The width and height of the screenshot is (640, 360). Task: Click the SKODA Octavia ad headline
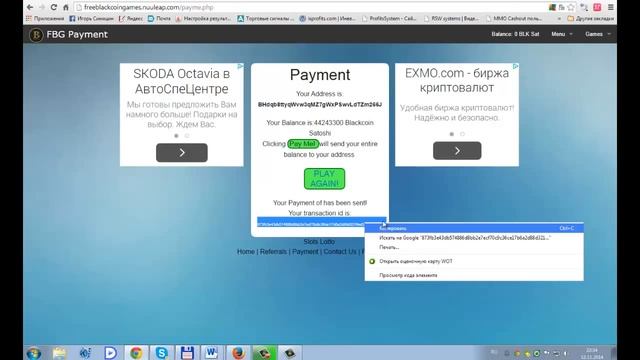pos(182,81)
